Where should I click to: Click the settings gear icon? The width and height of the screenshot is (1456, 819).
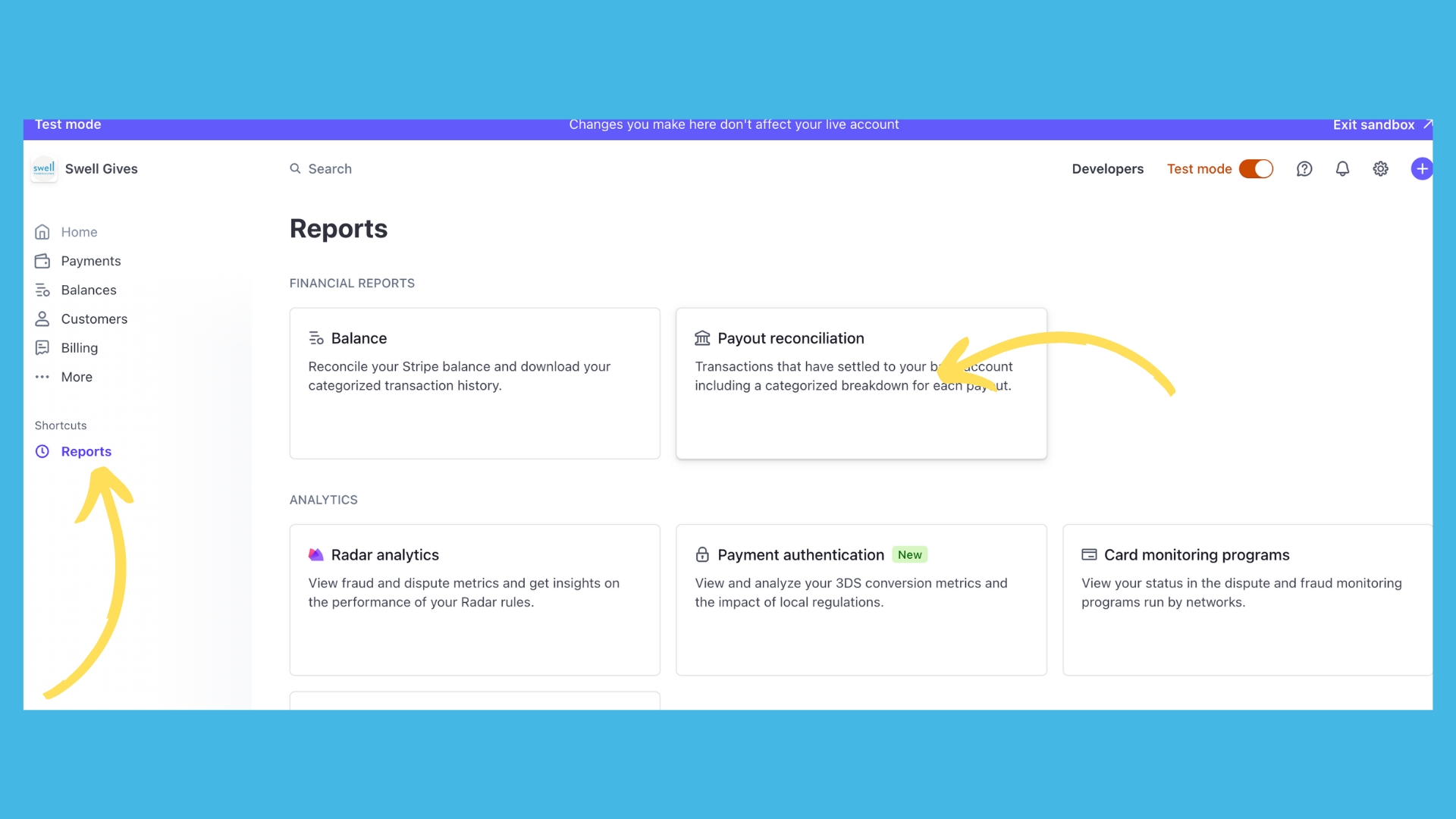tap(1380, 169)
